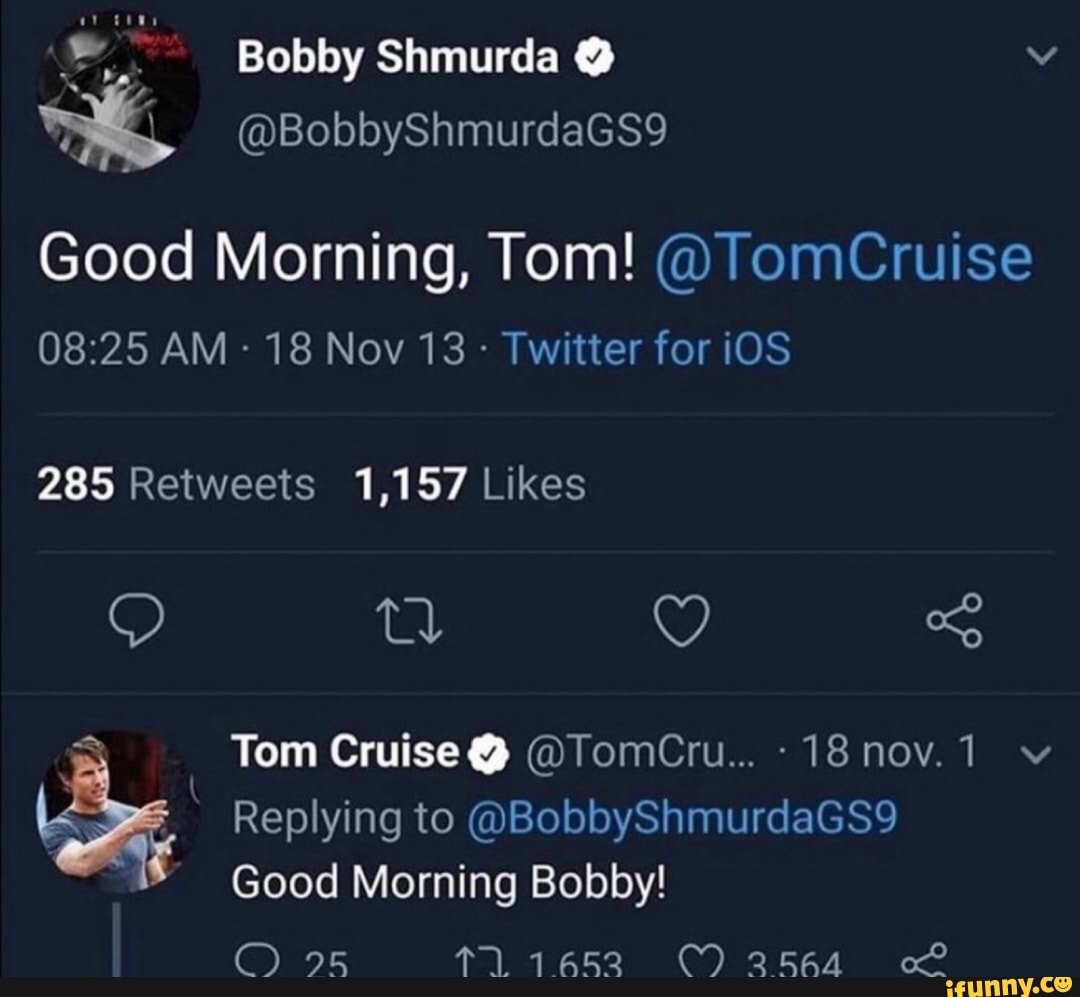This screenshot has height=997, width=1080.
Task: Click Bobby Shmurda's verified badge
Action: 594,57
